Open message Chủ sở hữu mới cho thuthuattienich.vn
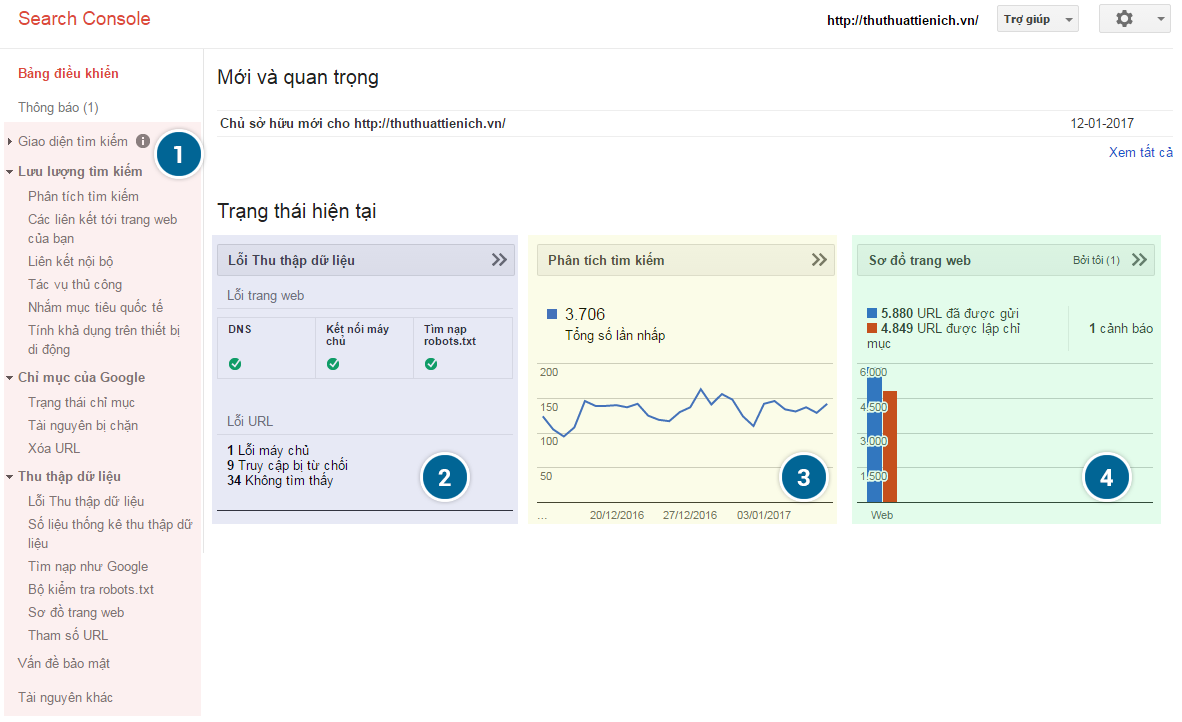The image size is (1182, 722). click(x=363, y=123)
